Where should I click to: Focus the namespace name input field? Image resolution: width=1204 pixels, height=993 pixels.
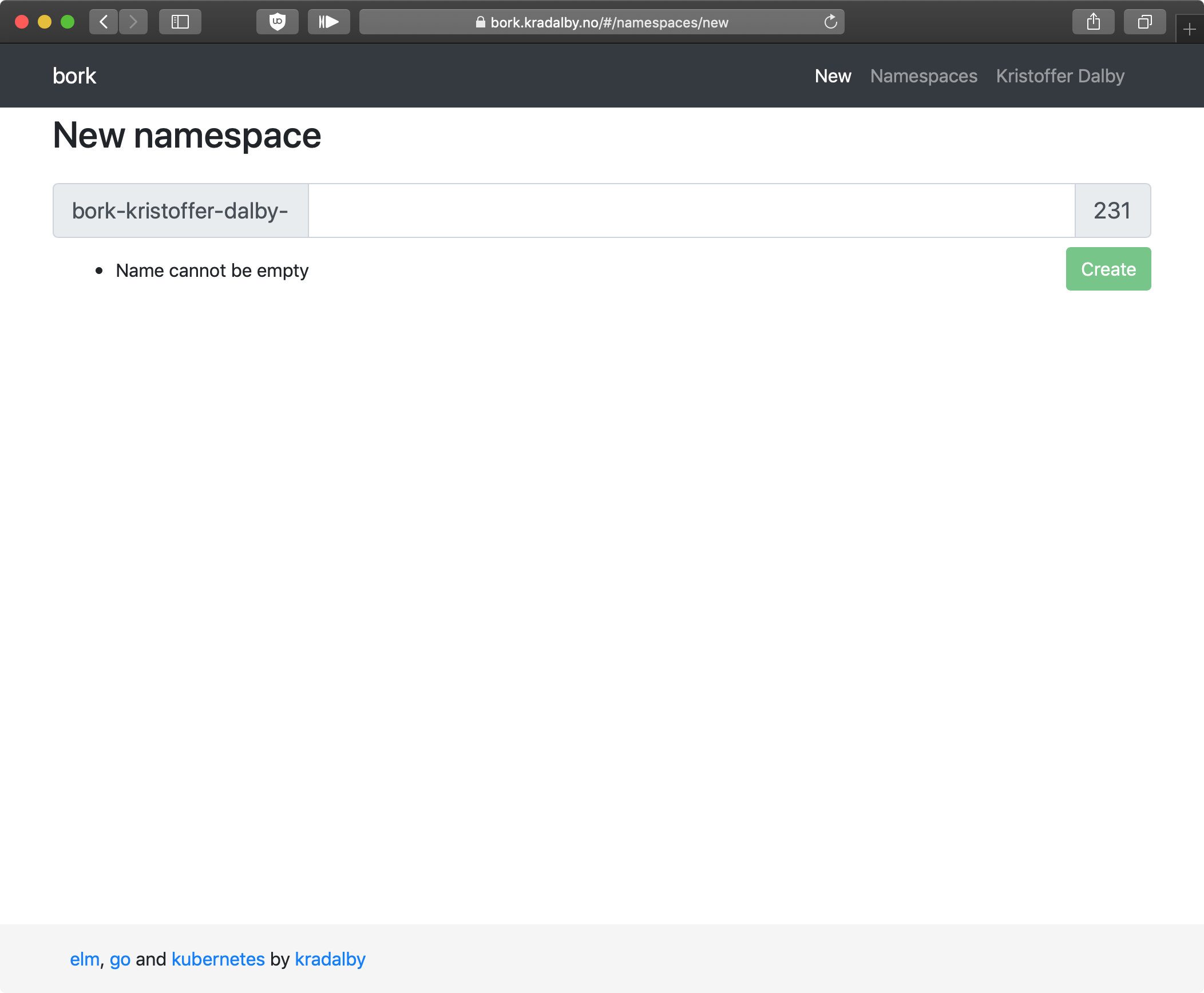click(691, 210)
